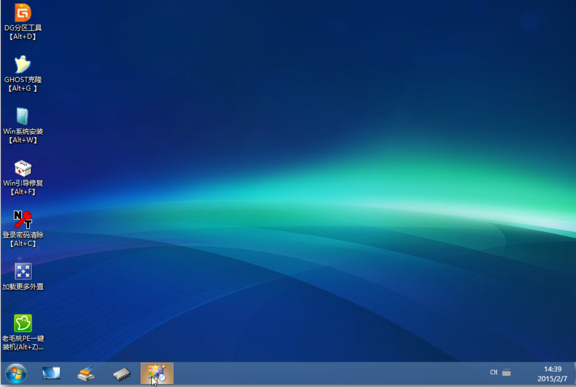Screen dimensions: 576x387
Task: Click the 【Alt+G】 text under GHOST克隆
Action: point(23,88)
